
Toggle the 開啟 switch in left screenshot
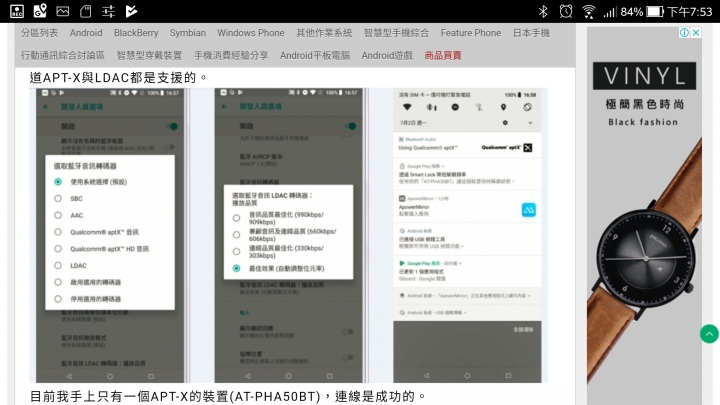pyautogui.click(x=172, y=126)
